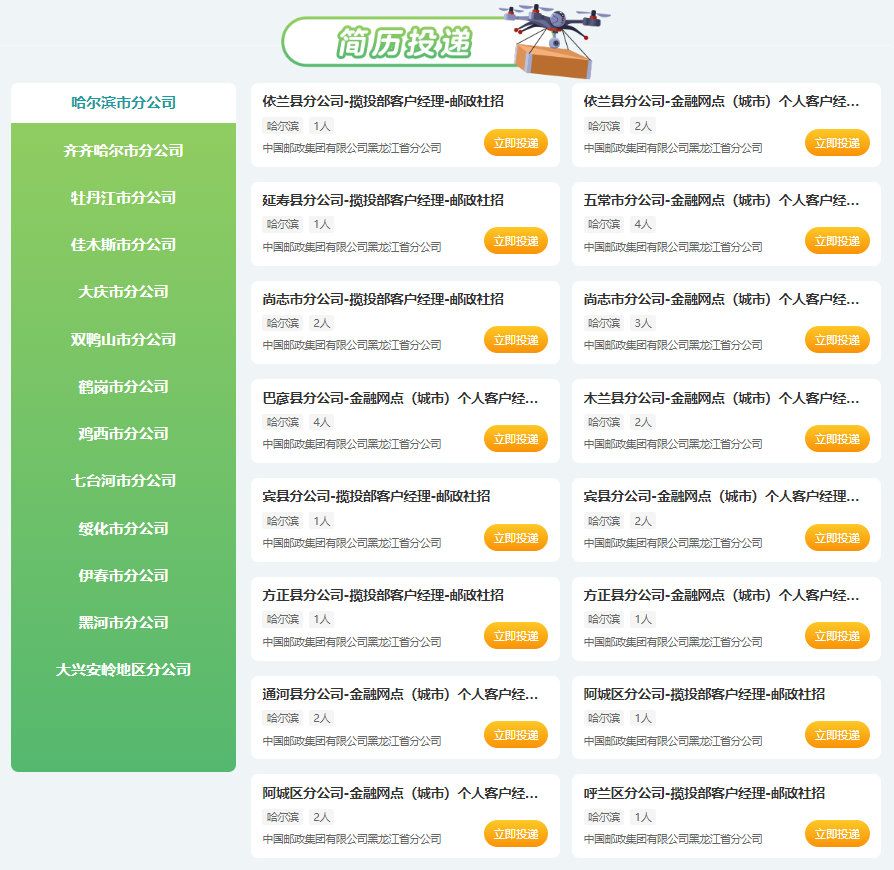Open the 牡丹江市分公司 branch list

coord(123,198)
